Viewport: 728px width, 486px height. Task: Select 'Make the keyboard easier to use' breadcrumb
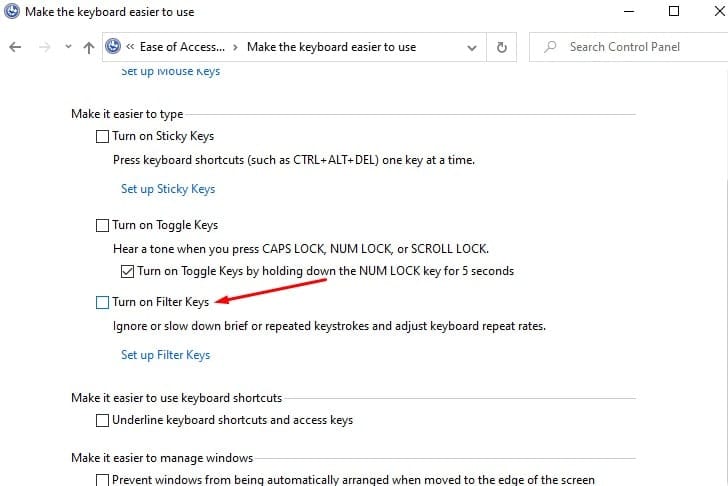click(332, 47)
